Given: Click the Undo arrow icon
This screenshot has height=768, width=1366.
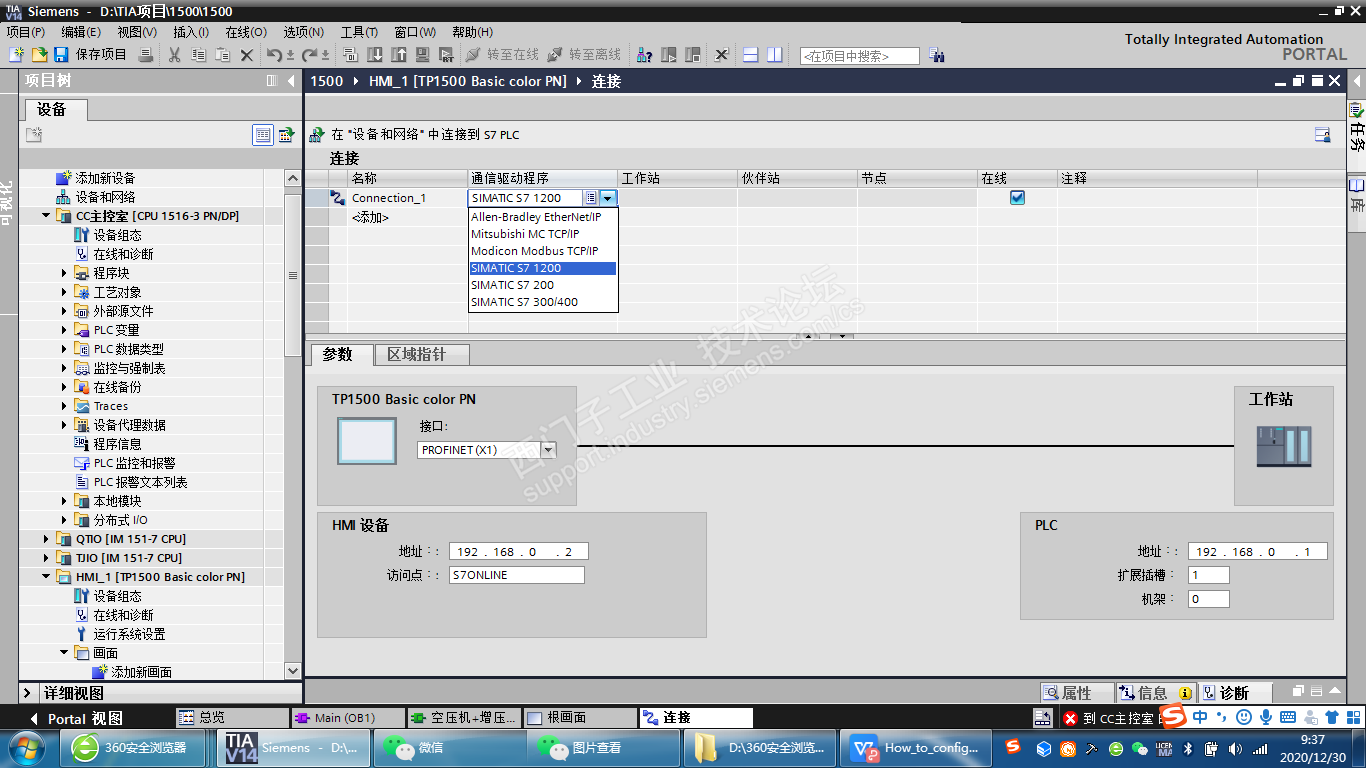Looking at the screenshot, I should (275, 55).
